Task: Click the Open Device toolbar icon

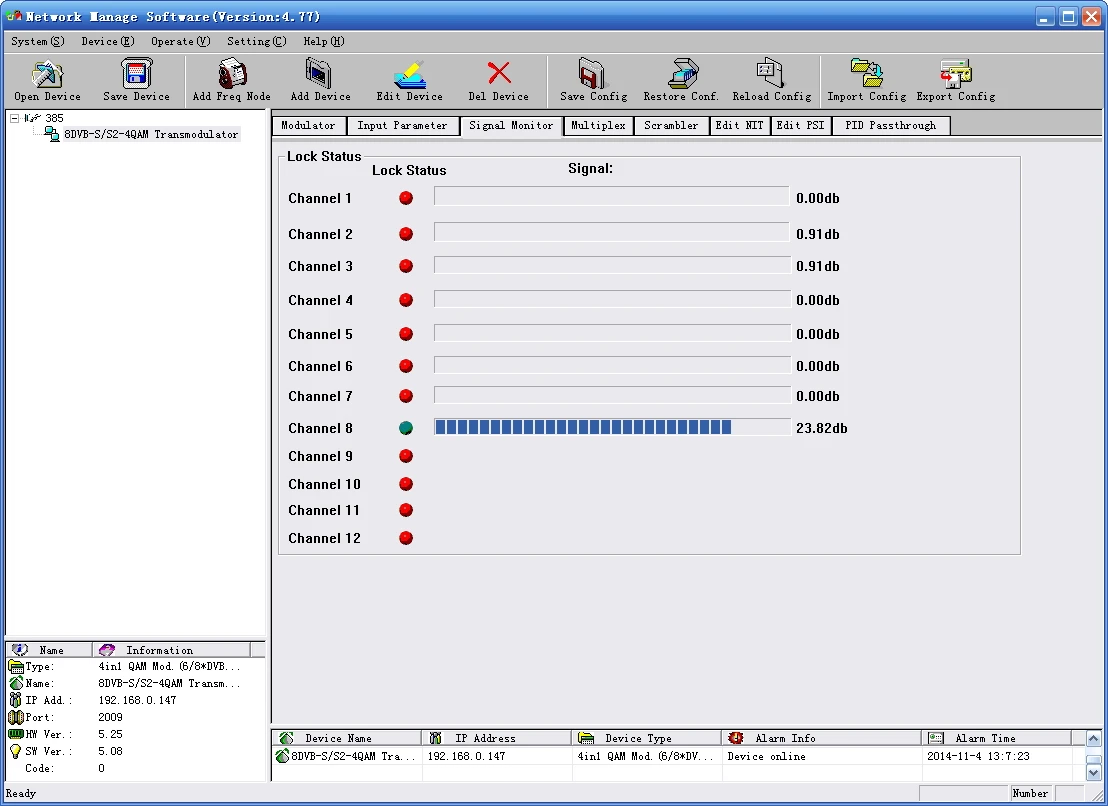Action: [x=47, y=76]
